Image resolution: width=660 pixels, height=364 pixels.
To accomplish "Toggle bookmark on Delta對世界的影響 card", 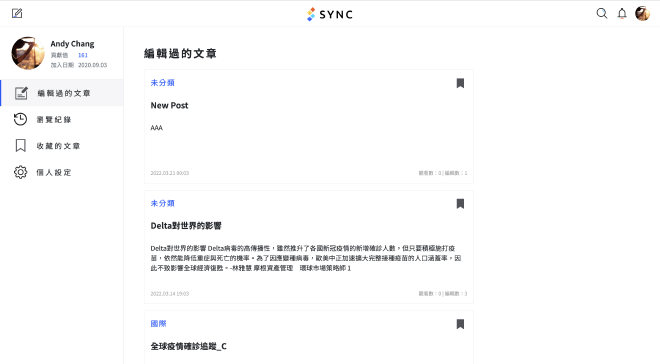I will (x=460, y=204).
